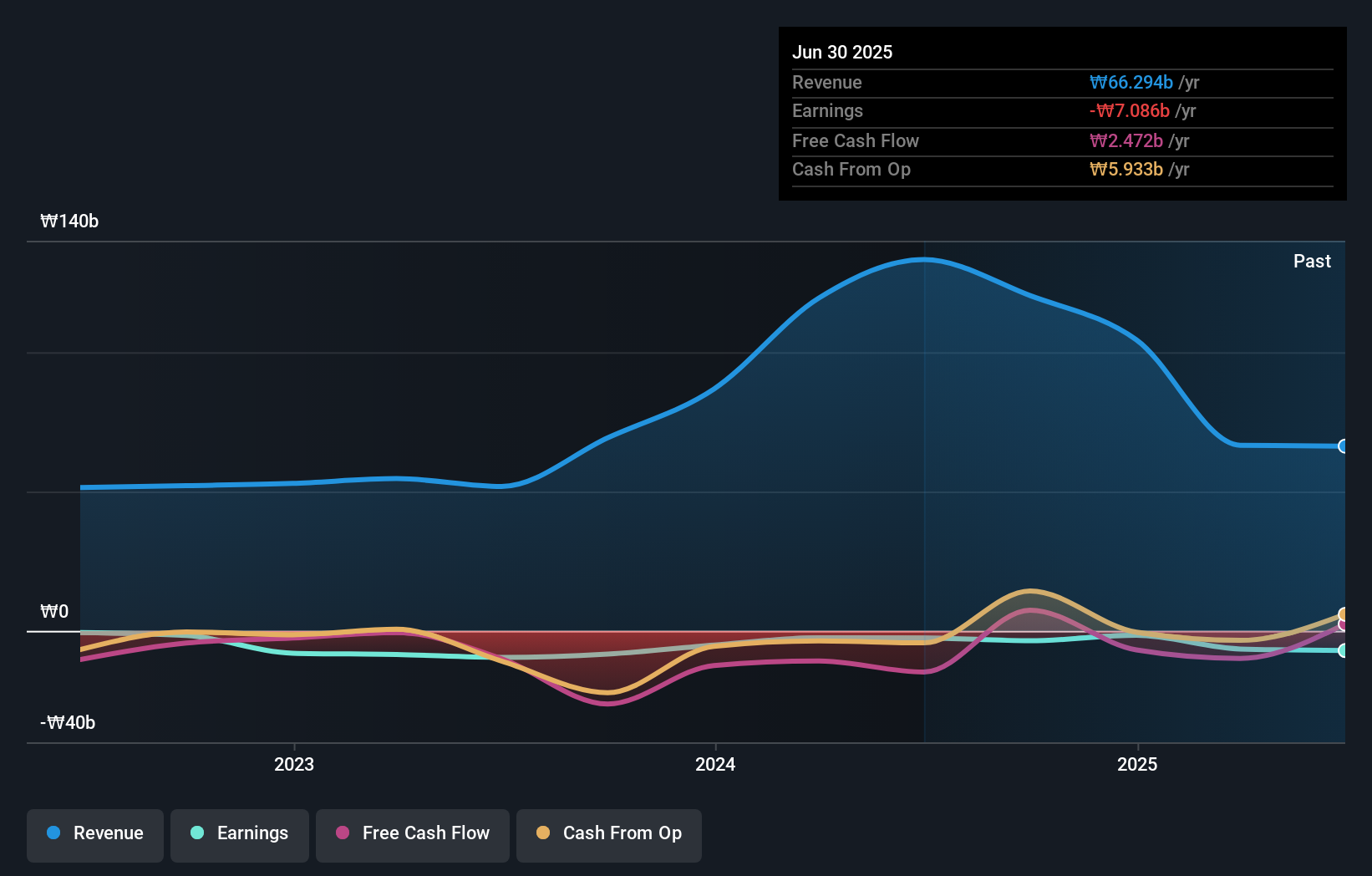The height and width of the screenshot is (876, 1372).
Task: Click the Earnings row label in tooltip
Action: pyautogui.click(x=827, y=111)
